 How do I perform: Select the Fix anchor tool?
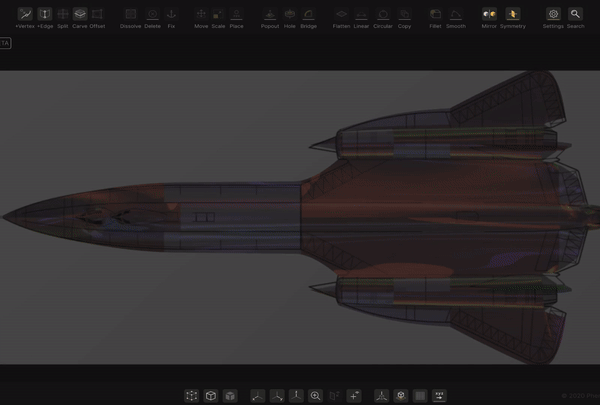coord(171,18)
